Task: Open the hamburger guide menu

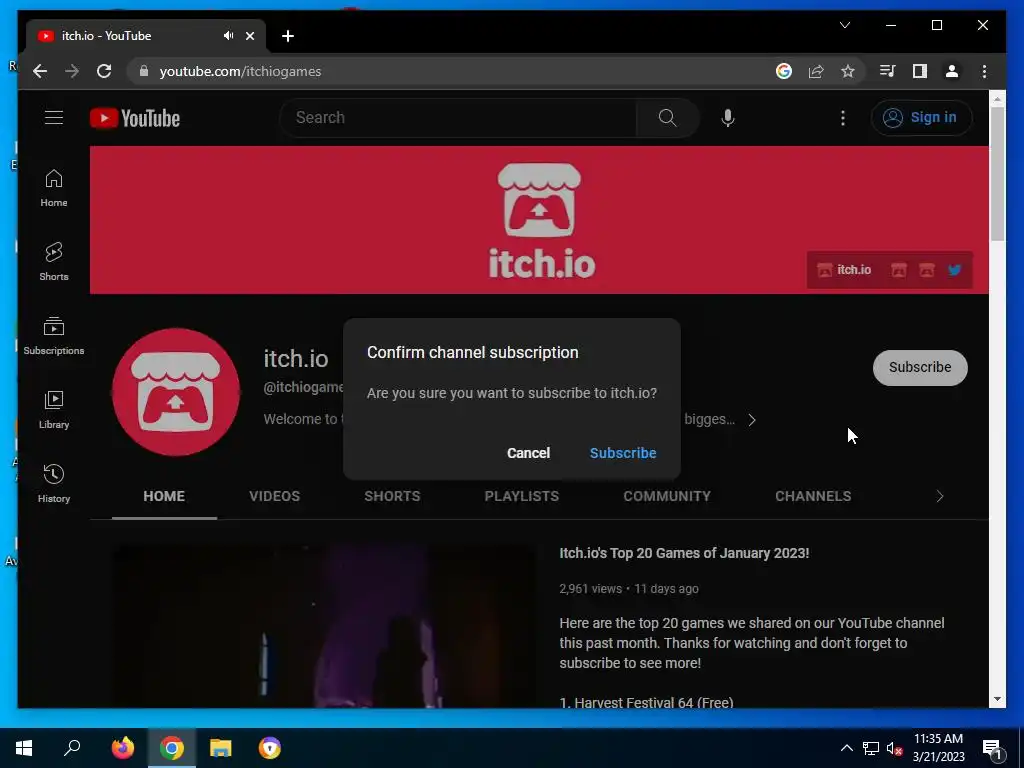Action: click(x=54, y=118)
